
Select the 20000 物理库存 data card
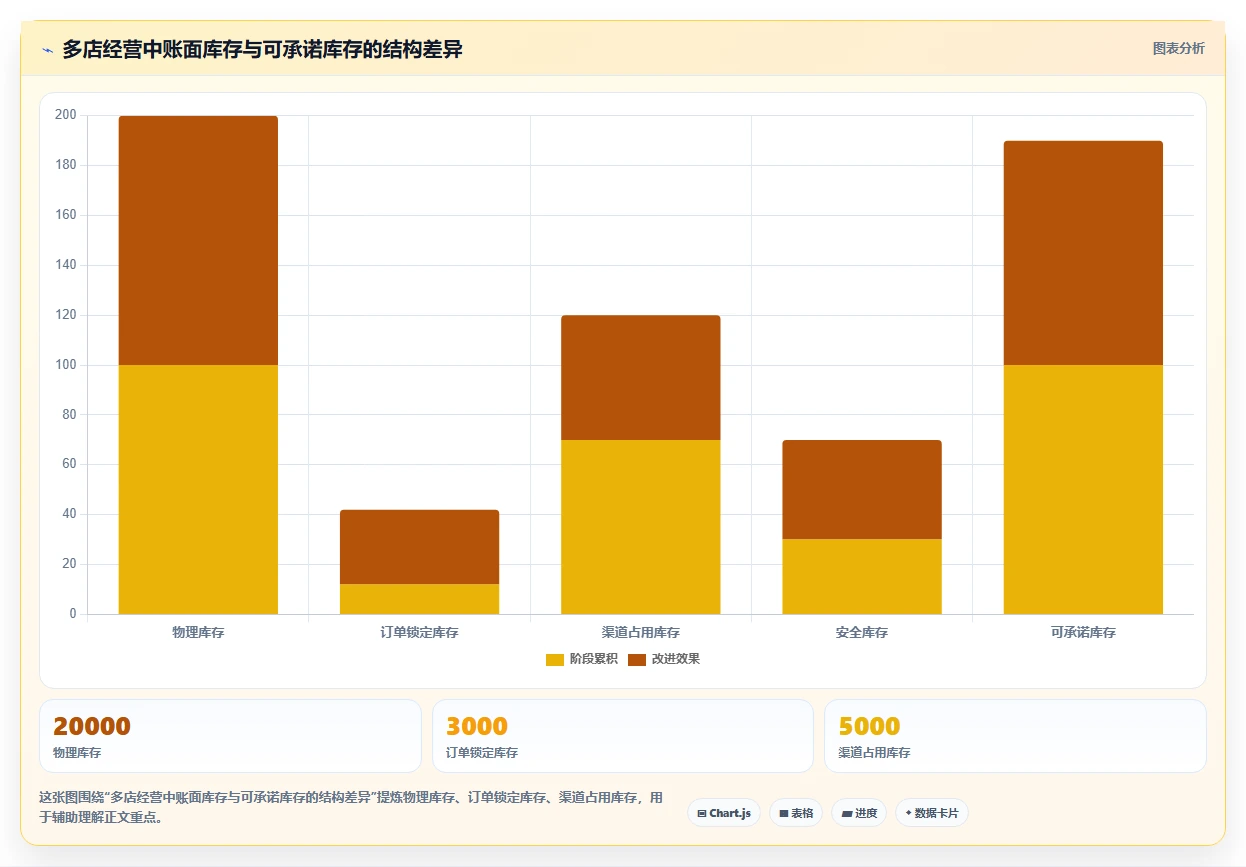point(230,736)
